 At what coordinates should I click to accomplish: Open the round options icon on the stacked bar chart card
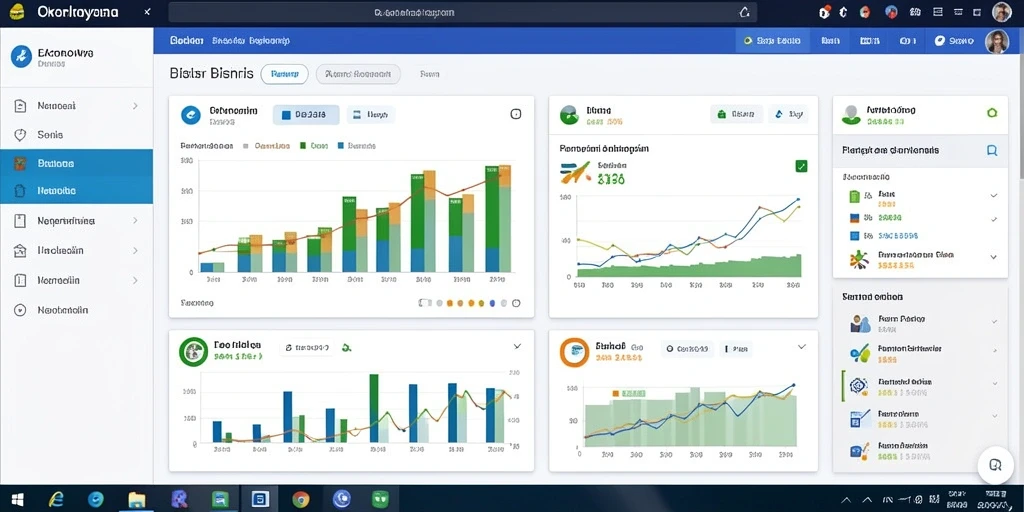tap(515, 114)
